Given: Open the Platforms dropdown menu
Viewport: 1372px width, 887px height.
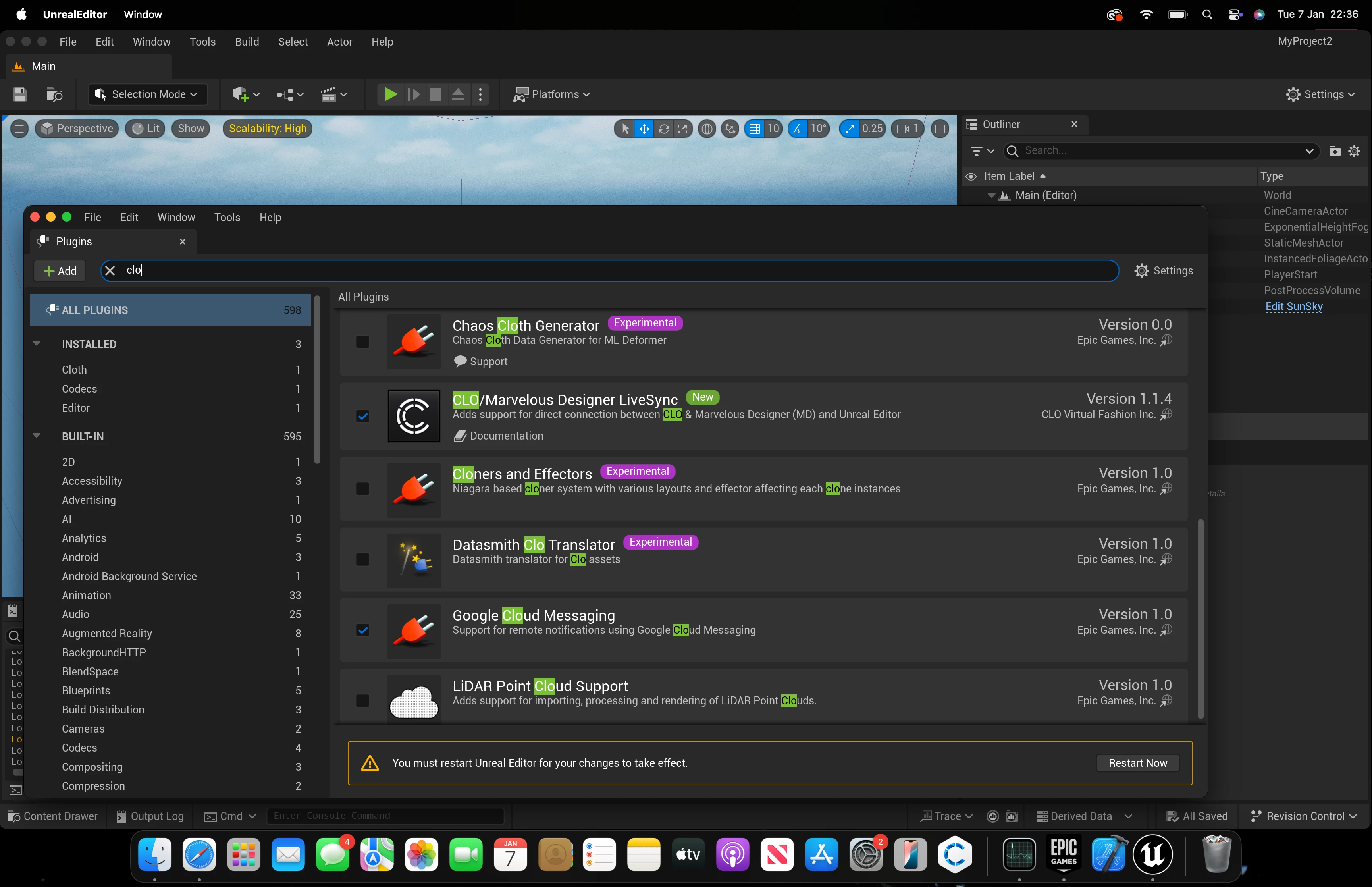Looking at the screenshot, I should pos(551,94).
